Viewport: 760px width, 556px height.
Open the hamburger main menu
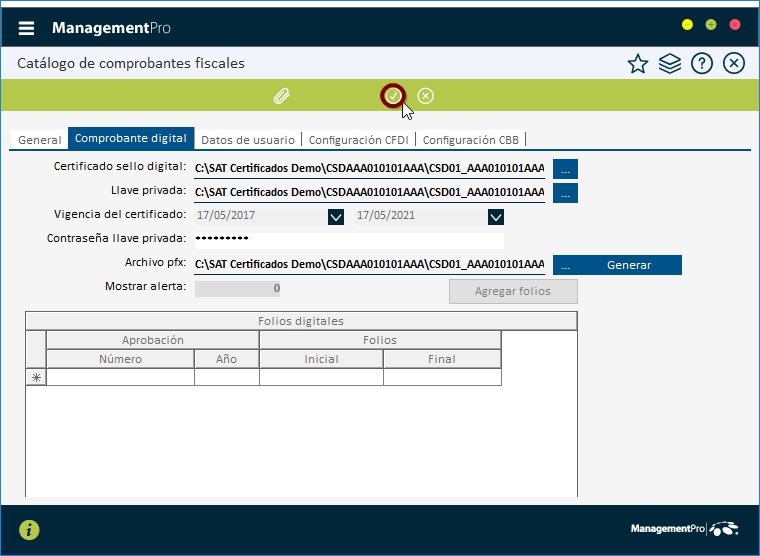(x=26, y=28)
